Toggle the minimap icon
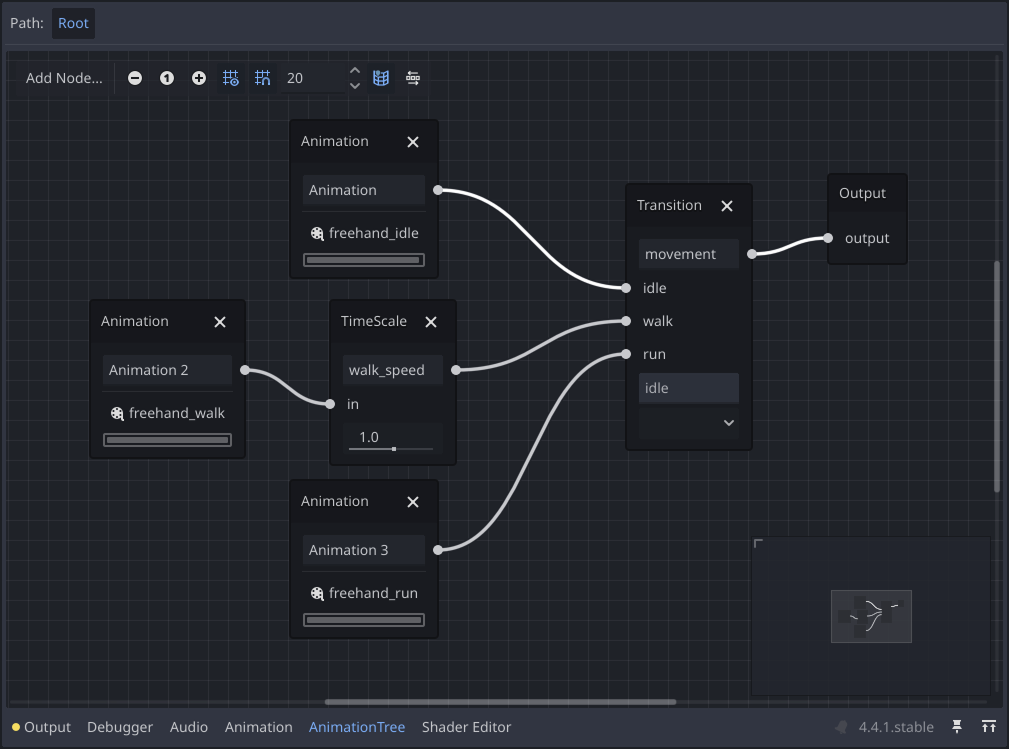This screenshot has width=1009, height=749. (381, 78)
